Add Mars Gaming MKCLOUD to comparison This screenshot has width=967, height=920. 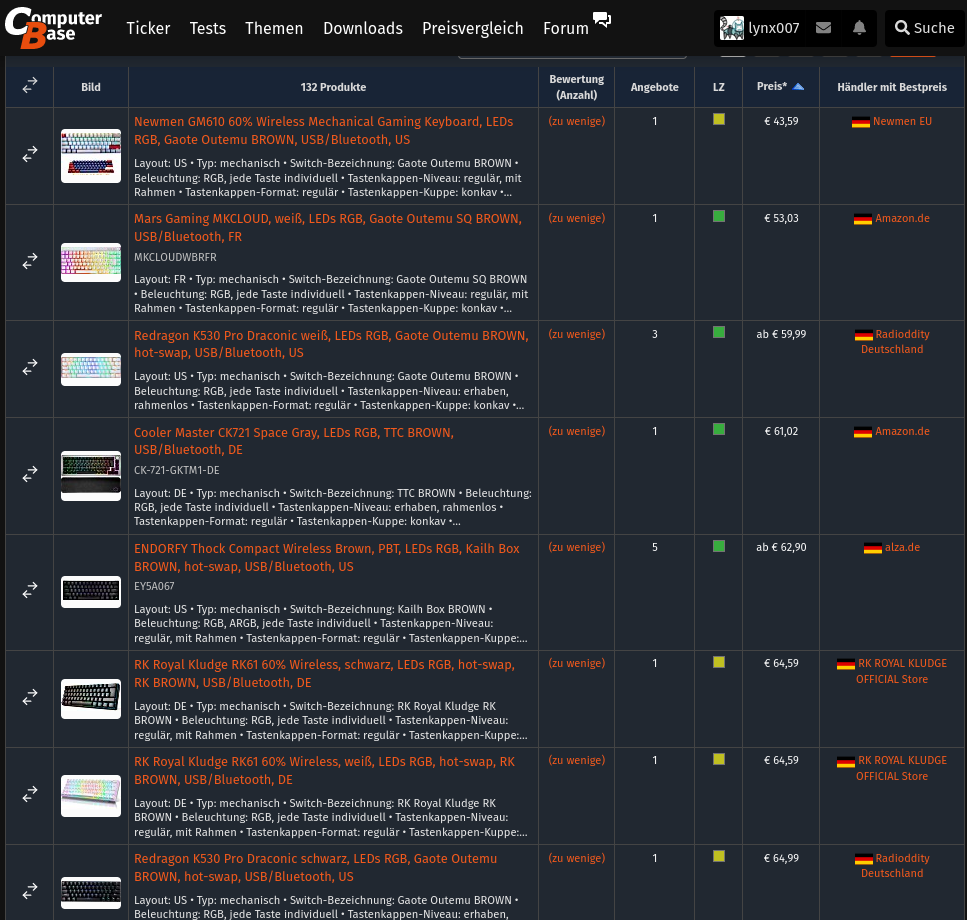point(30,261)
